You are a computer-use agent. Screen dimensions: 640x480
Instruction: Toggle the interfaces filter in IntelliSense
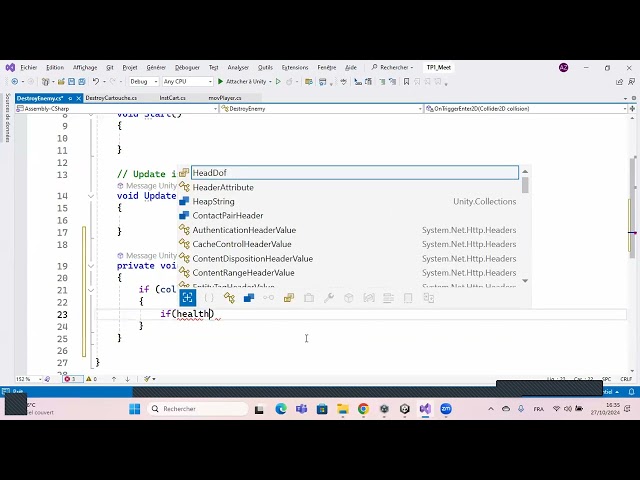click(x=268, y=298)
